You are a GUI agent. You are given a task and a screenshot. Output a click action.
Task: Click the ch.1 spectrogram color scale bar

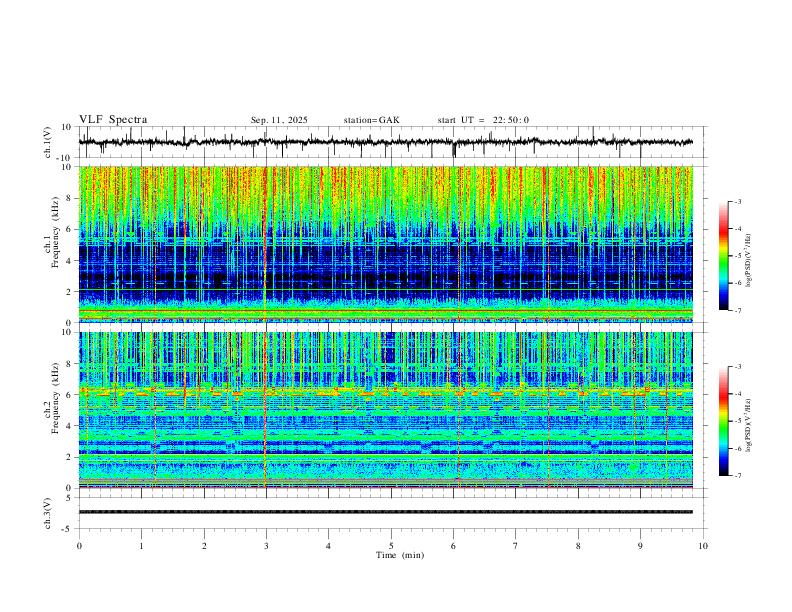[x=723, y=256]
